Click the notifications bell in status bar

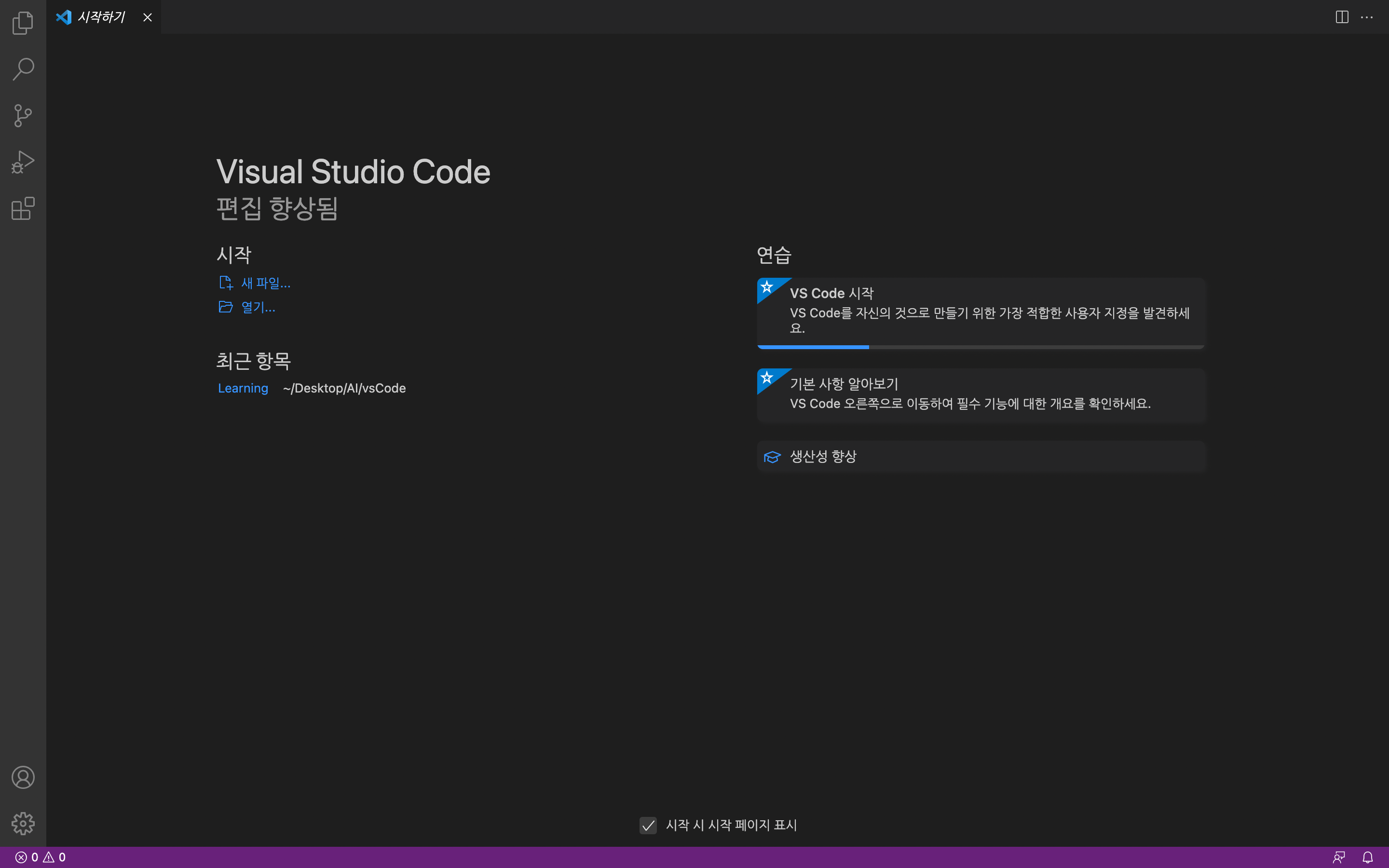1368,857
